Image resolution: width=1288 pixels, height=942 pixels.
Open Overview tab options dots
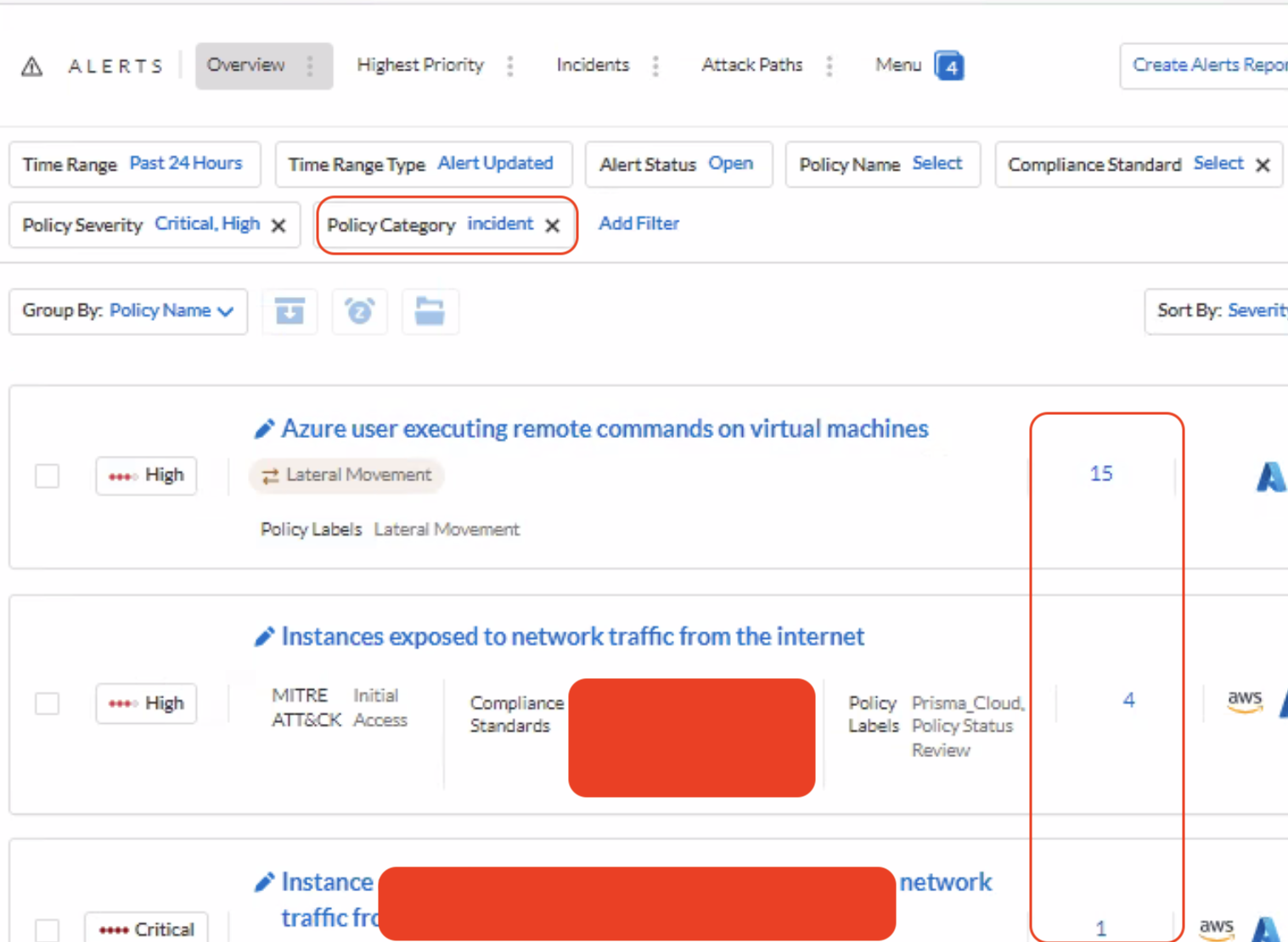tap(310, 66)
